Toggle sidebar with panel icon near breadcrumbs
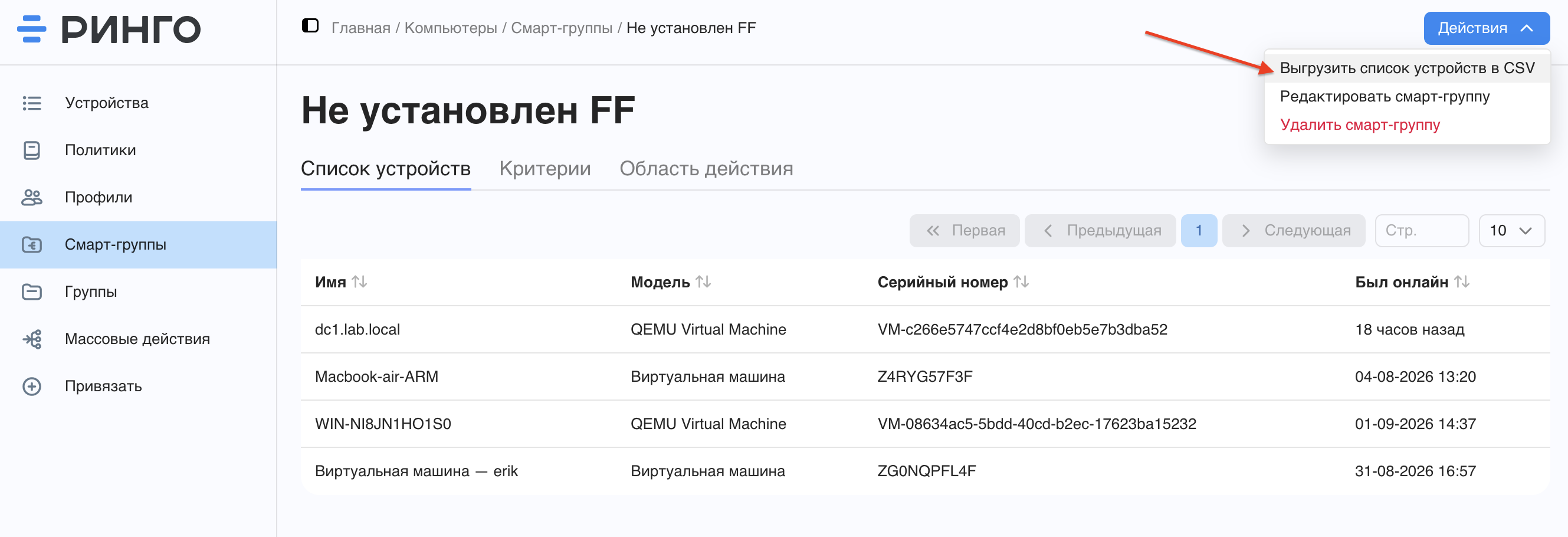Viewport: 1568px width, 537px height. [x=310, y=25]
